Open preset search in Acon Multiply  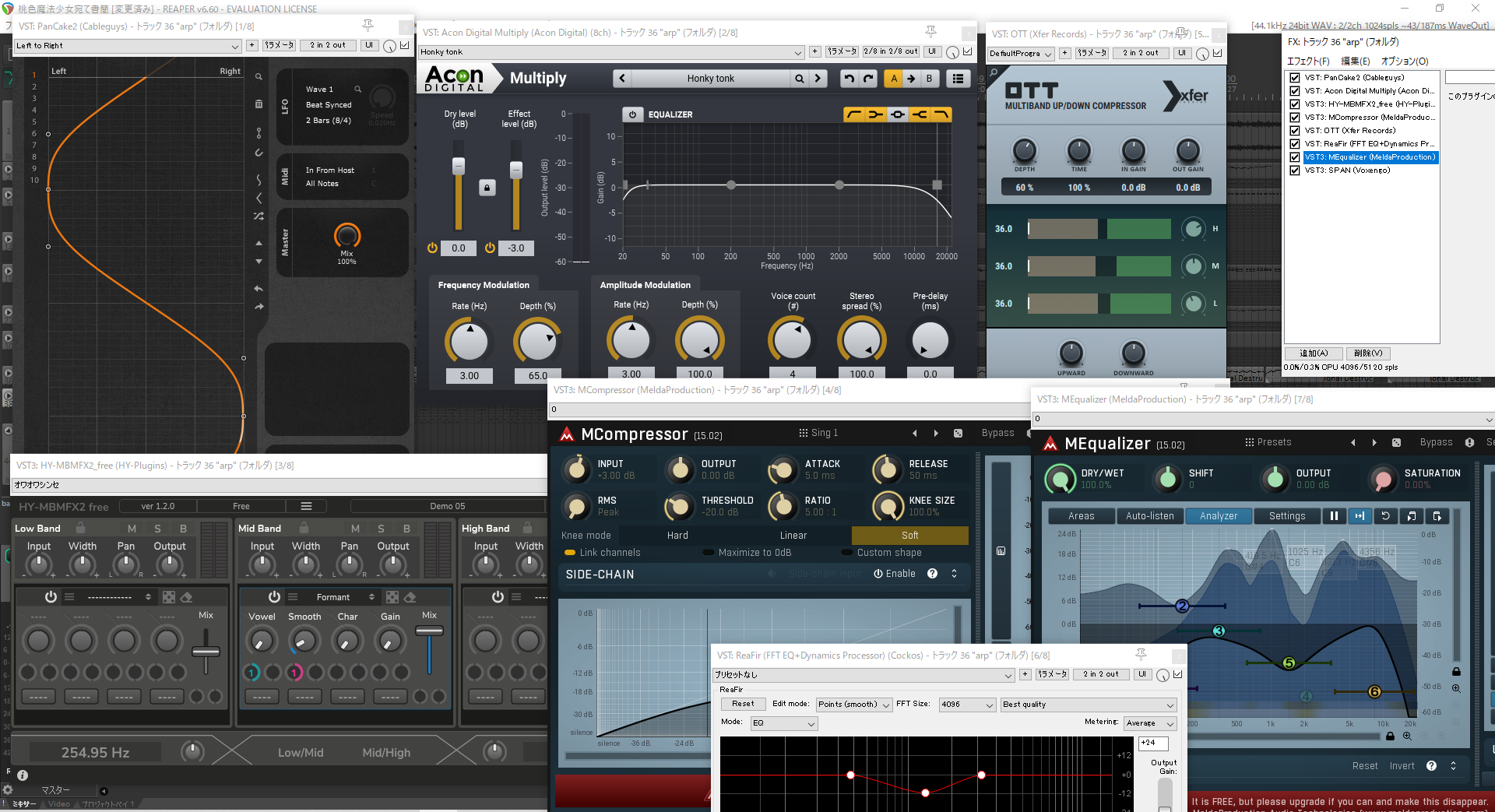coord(799,79)
